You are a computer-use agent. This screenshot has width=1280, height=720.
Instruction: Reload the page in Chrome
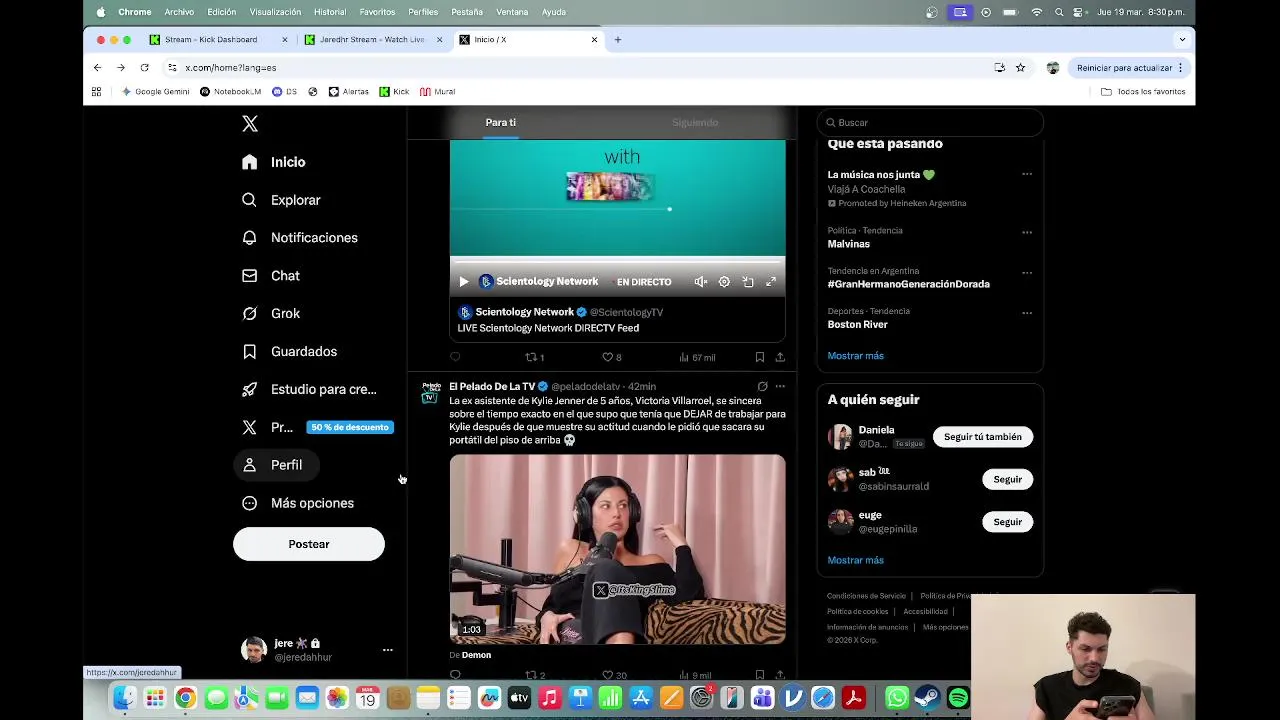(144, 68)
